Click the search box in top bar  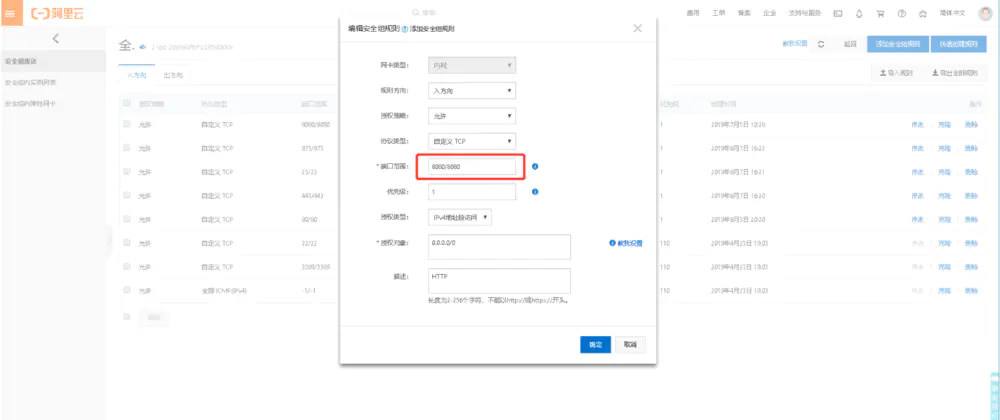point(425,13)
